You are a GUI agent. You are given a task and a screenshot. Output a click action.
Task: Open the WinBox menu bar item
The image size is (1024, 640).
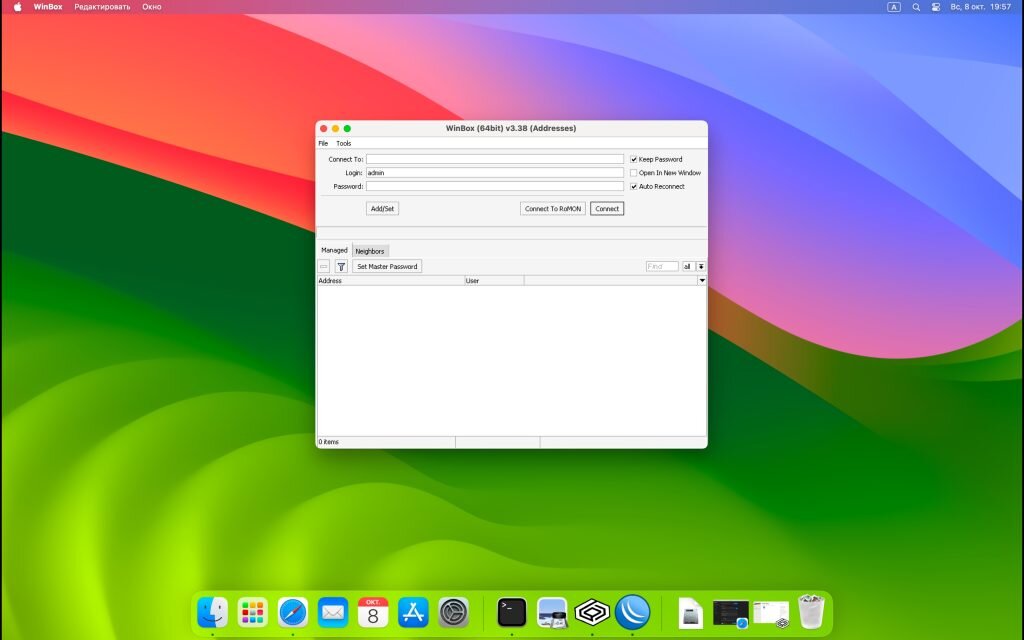48,7
